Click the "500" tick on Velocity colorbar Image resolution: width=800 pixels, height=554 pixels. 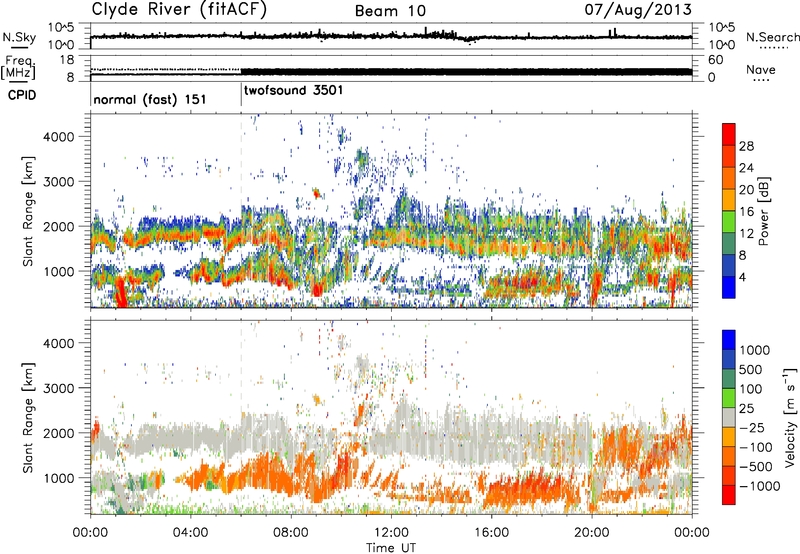click(x=752, y=370)
